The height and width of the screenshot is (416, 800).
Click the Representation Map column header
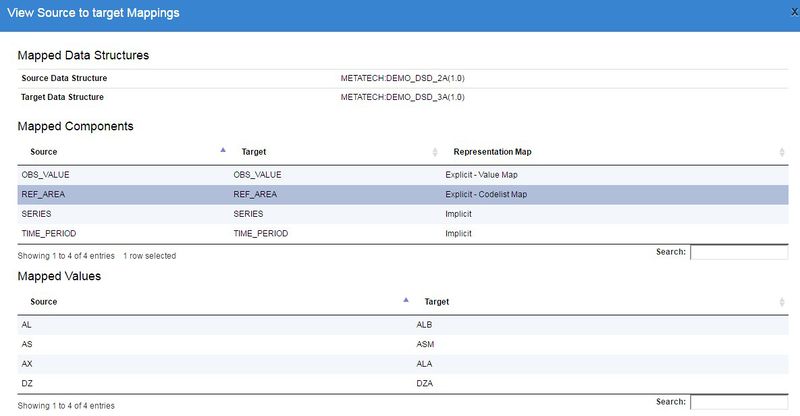492,152
